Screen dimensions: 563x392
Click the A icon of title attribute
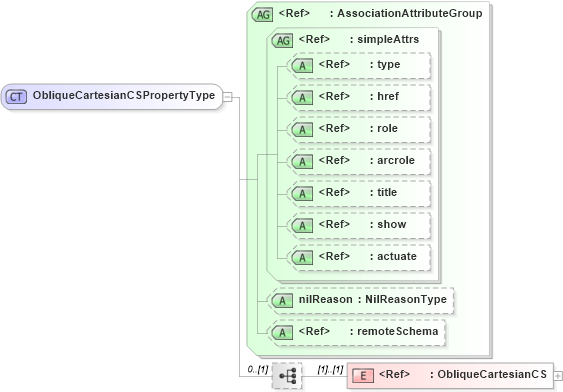[302, 193]
